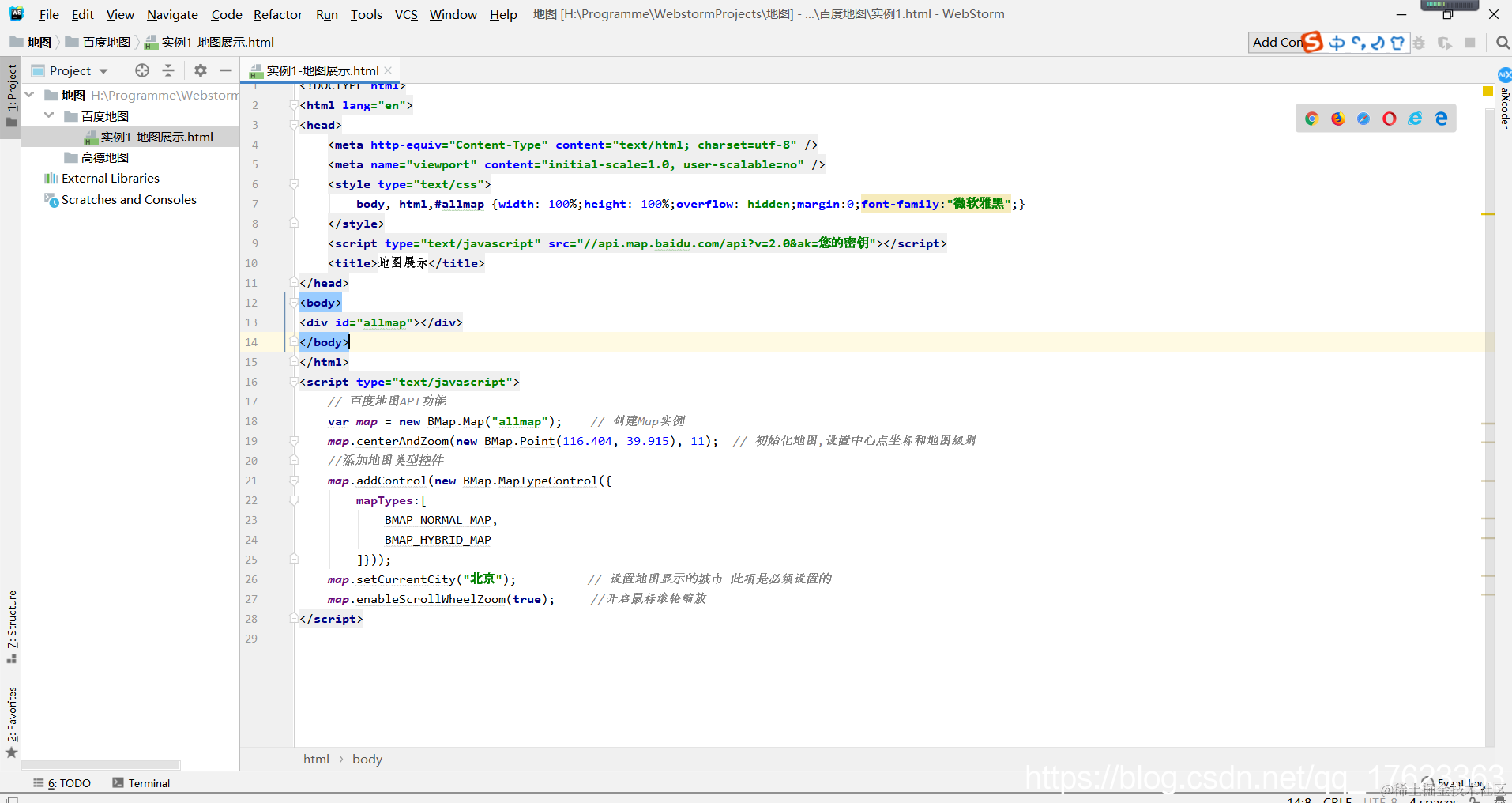Close the 实例1-地图展示.html editor tab
This screenshot has height=803, width=1512.
(388, 70)
